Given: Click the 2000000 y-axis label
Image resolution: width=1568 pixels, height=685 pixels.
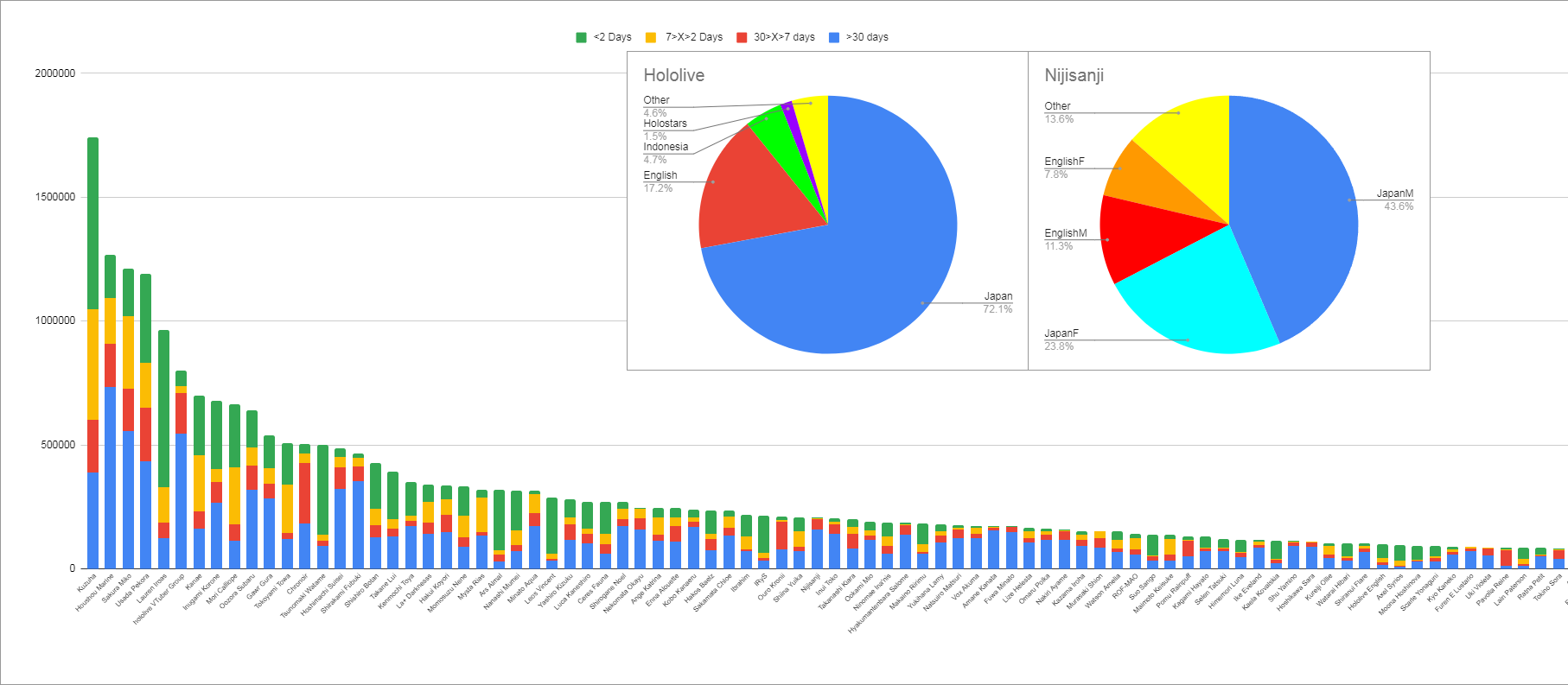Looking at the screenshot, I should pos(54,73).
